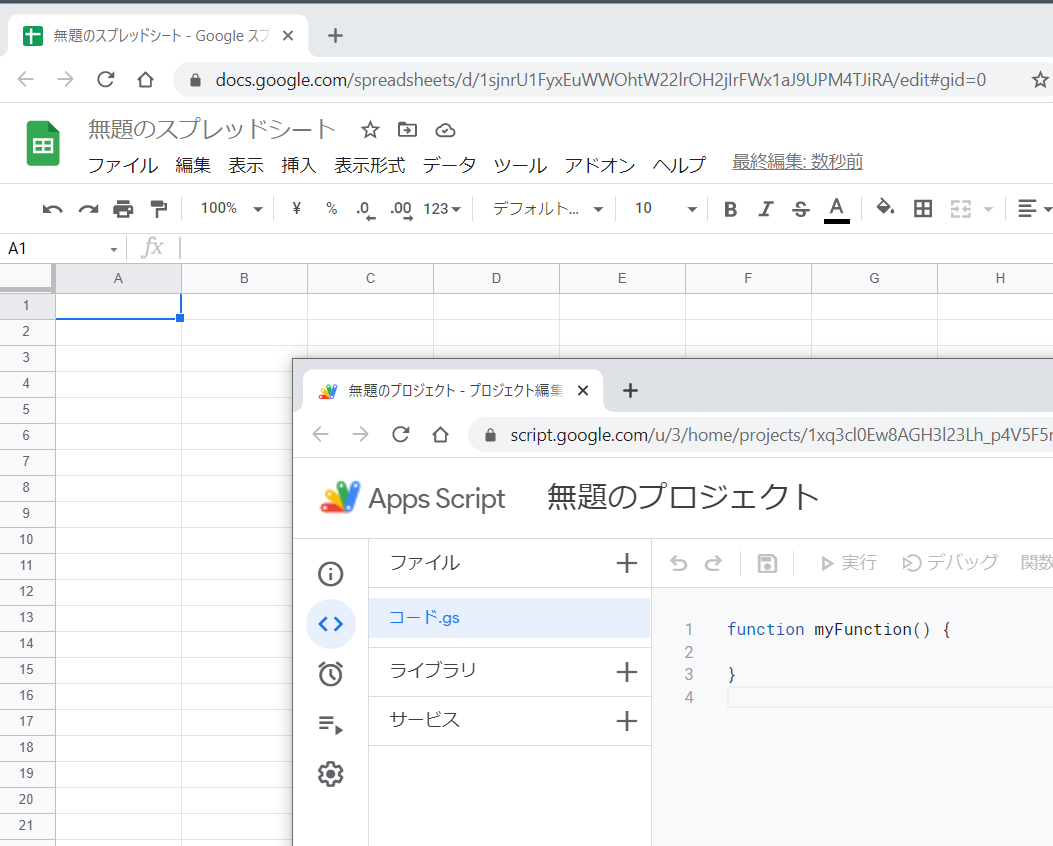Open the アドオン menu

[600, 165]
